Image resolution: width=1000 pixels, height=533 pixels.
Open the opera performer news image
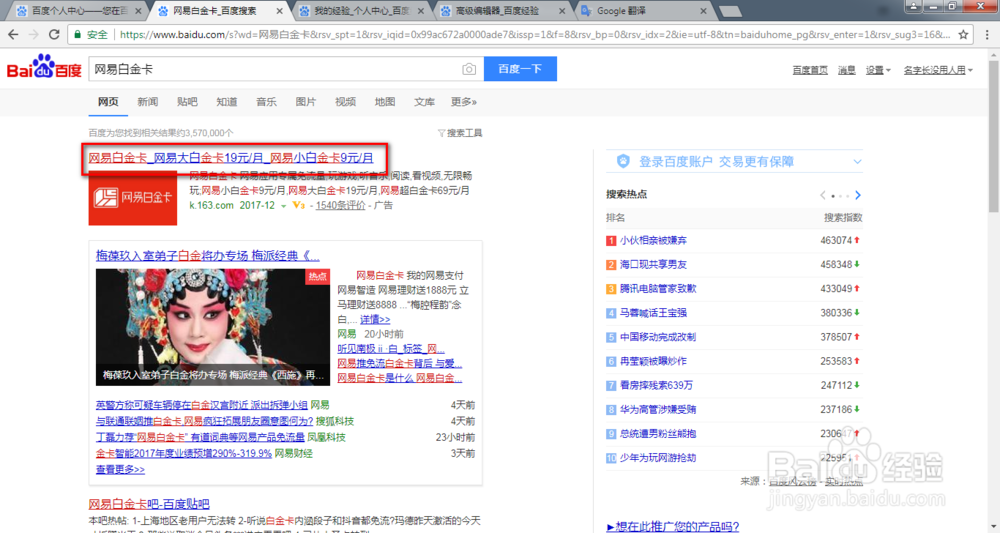pyautogui.click(x=213, y=327)
